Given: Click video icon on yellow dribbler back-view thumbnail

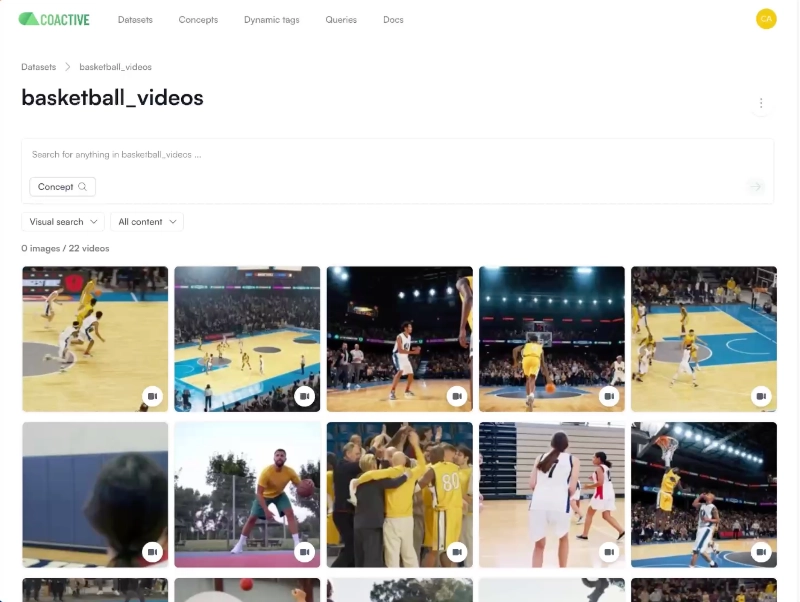Looking at the screenshot, I should point(609,396).
